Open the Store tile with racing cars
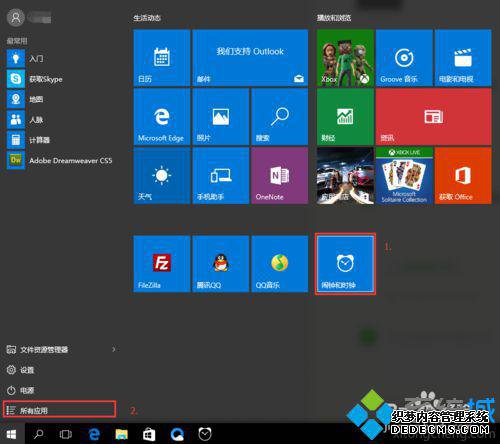500x444 pixels. click(345, 176)
